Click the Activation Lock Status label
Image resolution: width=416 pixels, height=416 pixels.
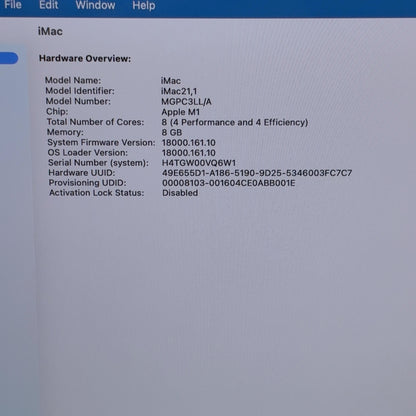(97, 193)
